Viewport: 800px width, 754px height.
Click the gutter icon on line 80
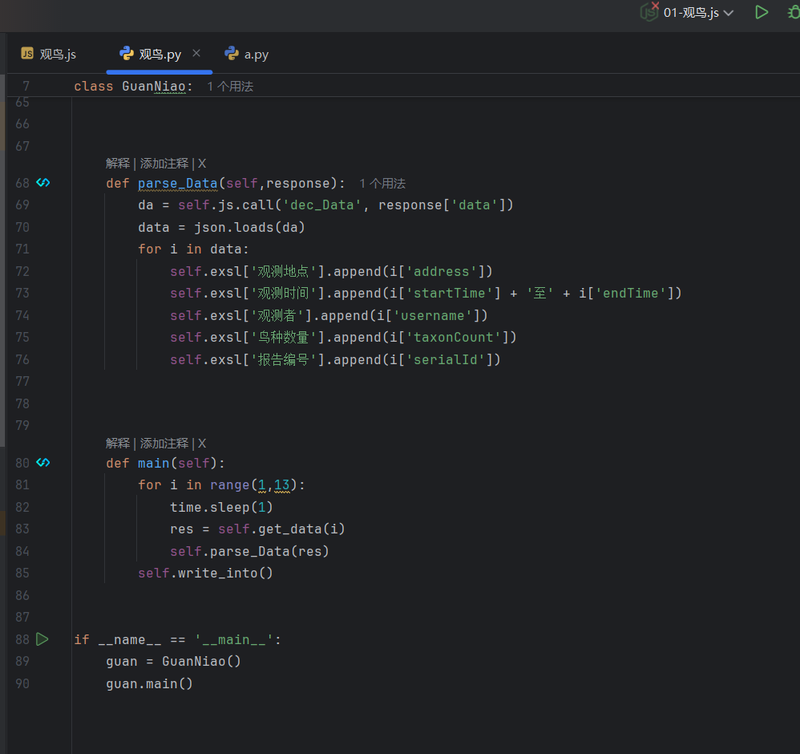pyautogui.click(x=43, y=462)
